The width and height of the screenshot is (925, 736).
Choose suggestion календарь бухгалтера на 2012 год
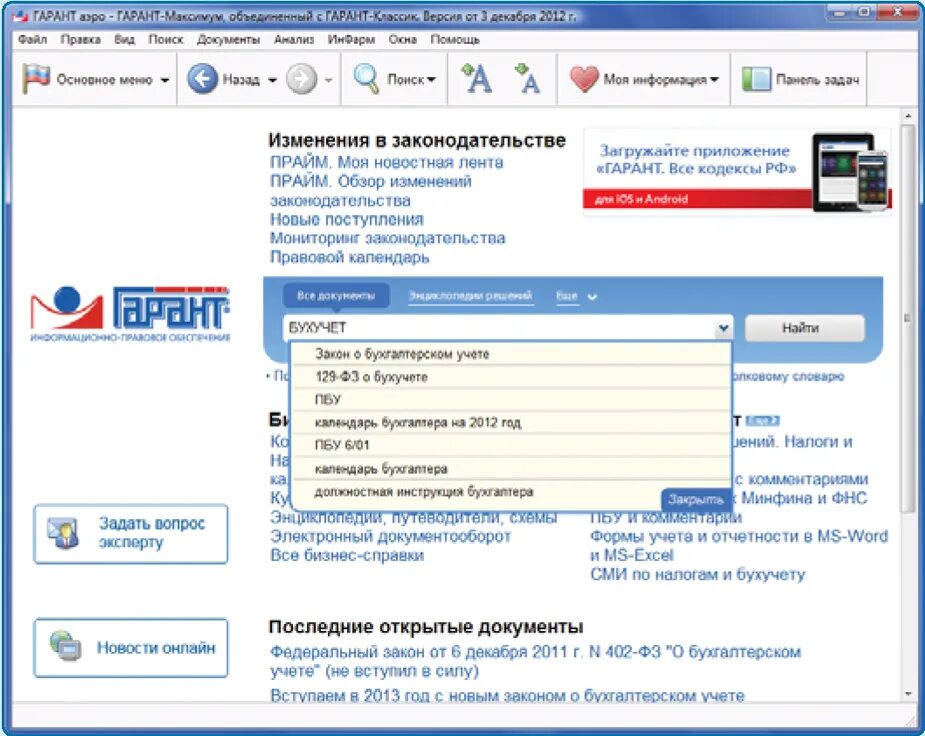coord(511,423)
